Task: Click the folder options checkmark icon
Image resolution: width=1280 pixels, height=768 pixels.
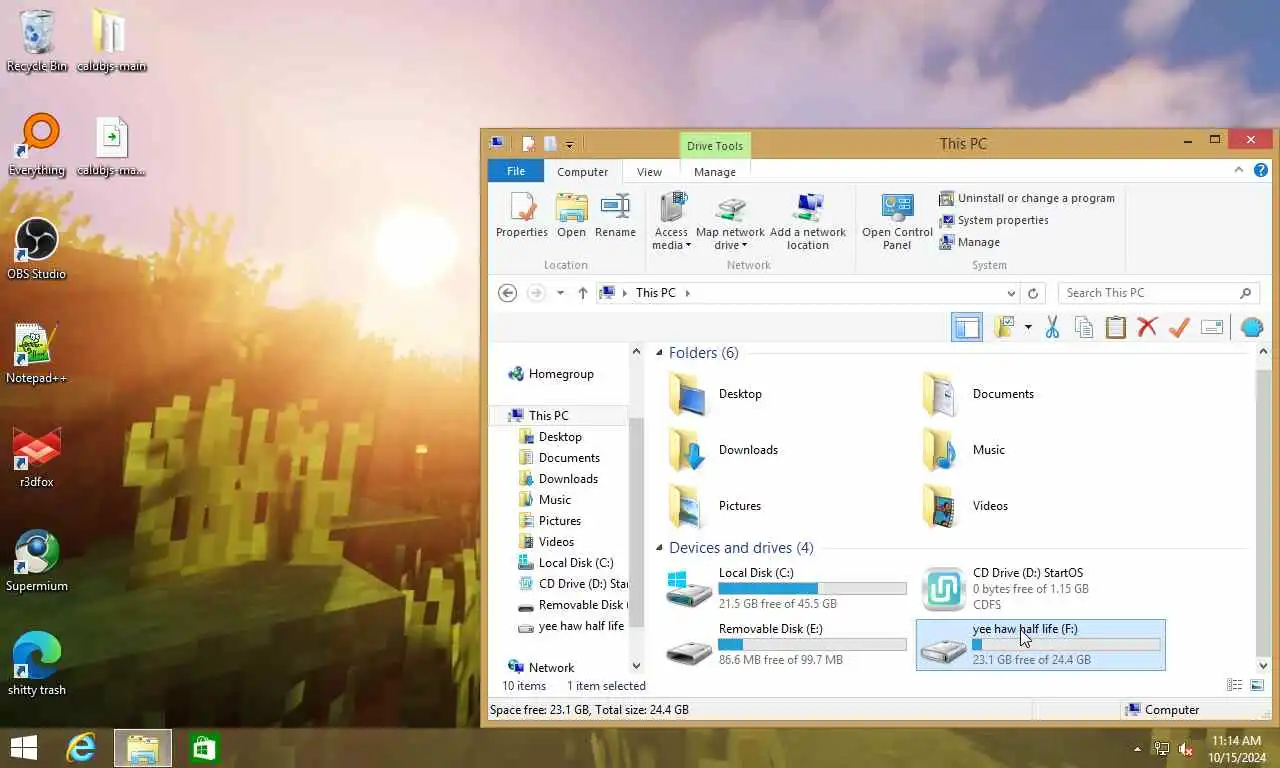Action: point(1006,327)
